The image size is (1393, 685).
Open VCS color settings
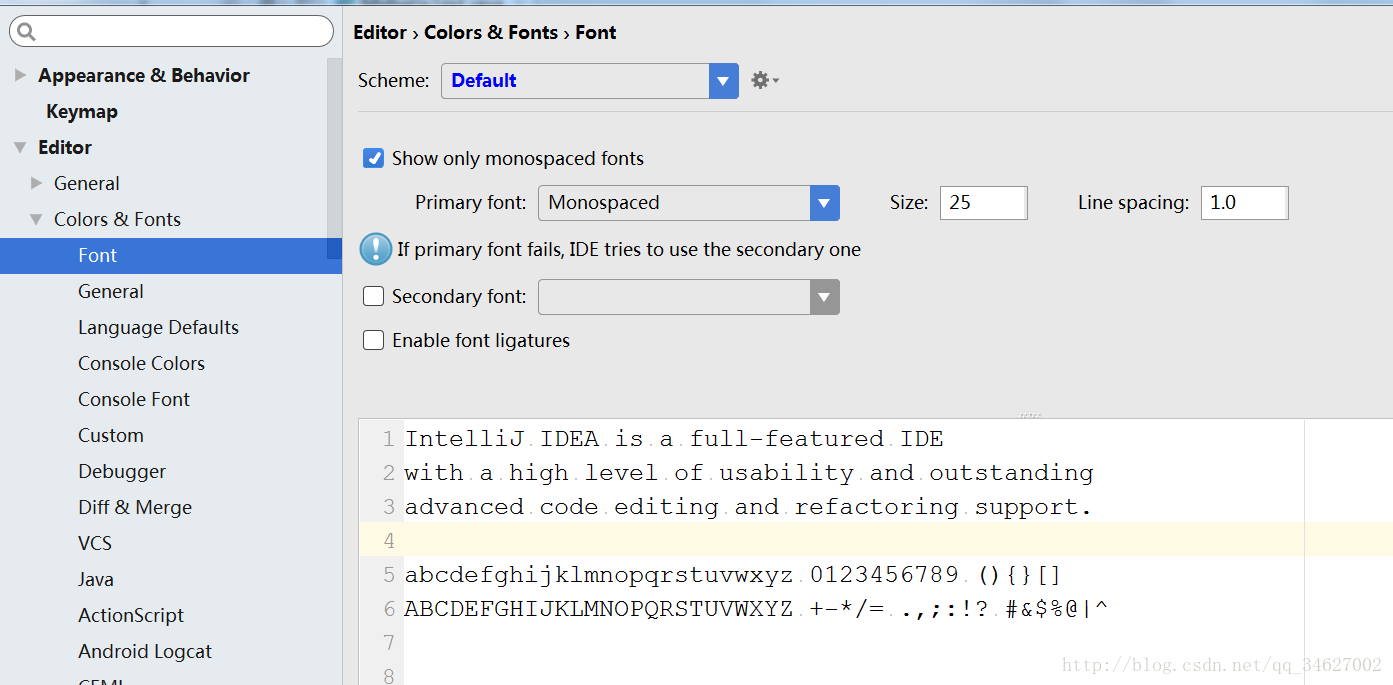coord(95,543)
